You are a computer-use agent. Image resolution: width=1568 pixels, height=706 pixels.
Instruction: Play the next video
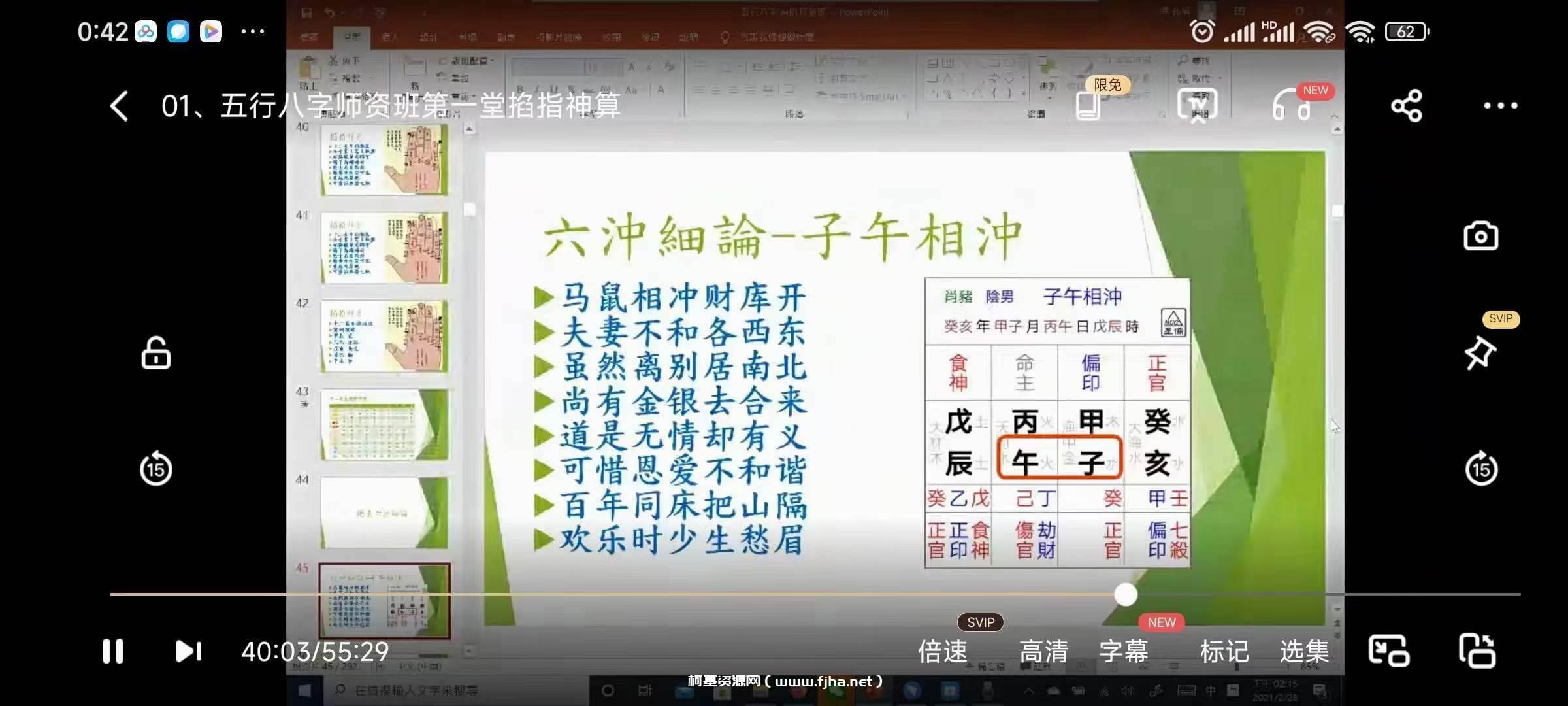coord(189,651)
